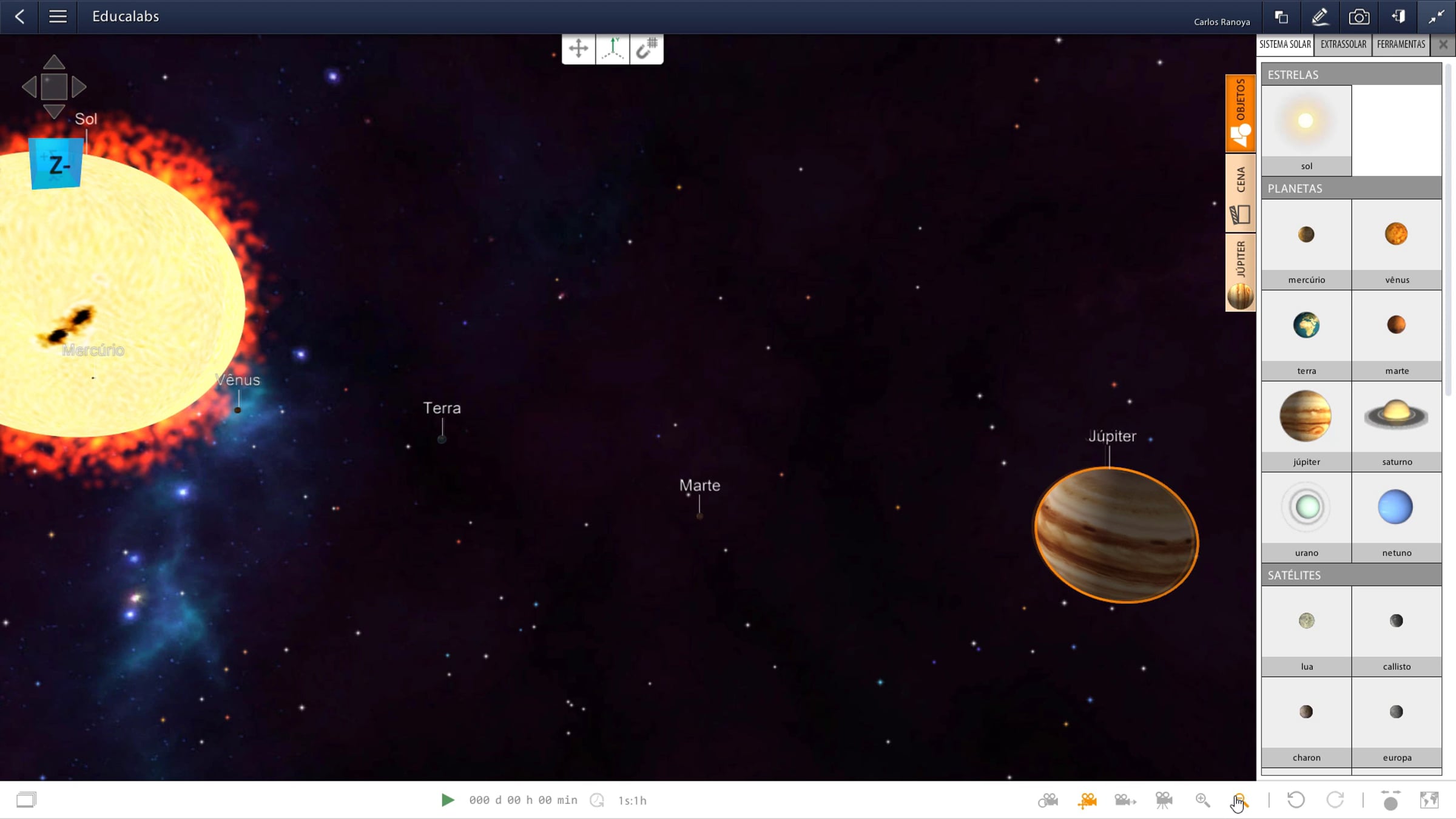Click the camera screenshot icon

tap(1358, 17)
